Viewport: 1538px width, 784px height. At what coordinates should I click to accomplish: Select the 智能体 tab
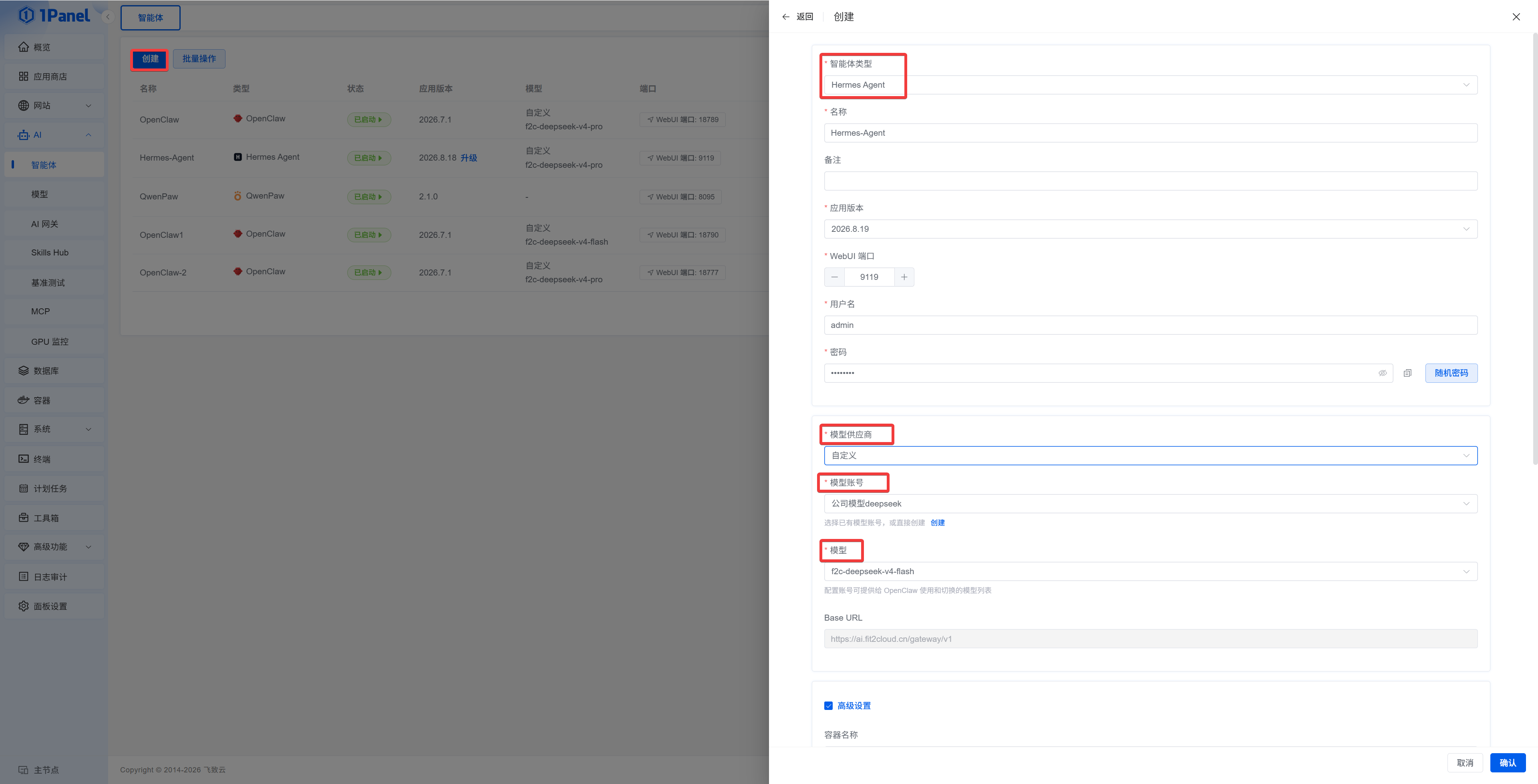coord(151,18)
